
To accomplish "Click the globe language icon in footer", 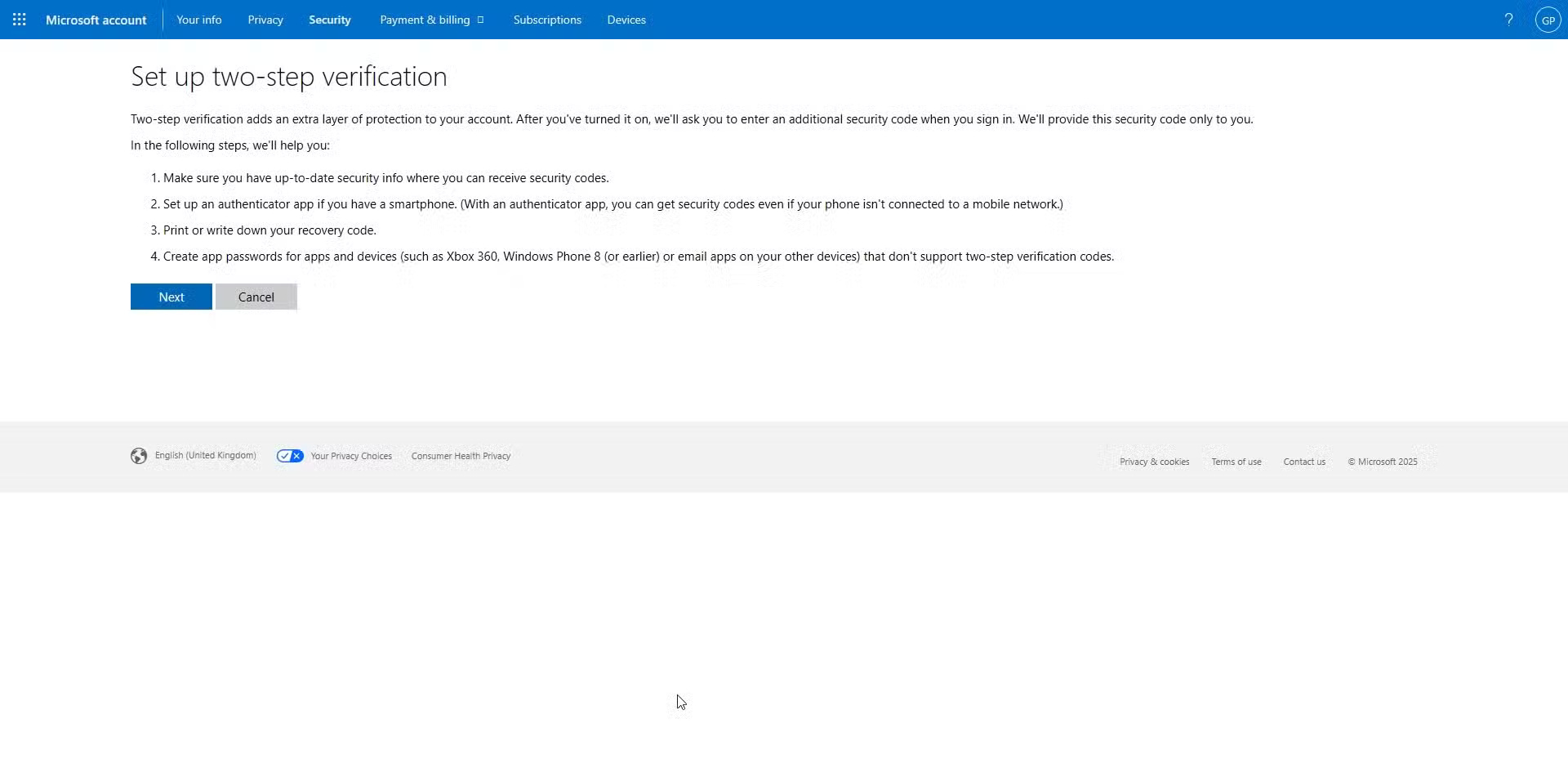I will 139,456.
